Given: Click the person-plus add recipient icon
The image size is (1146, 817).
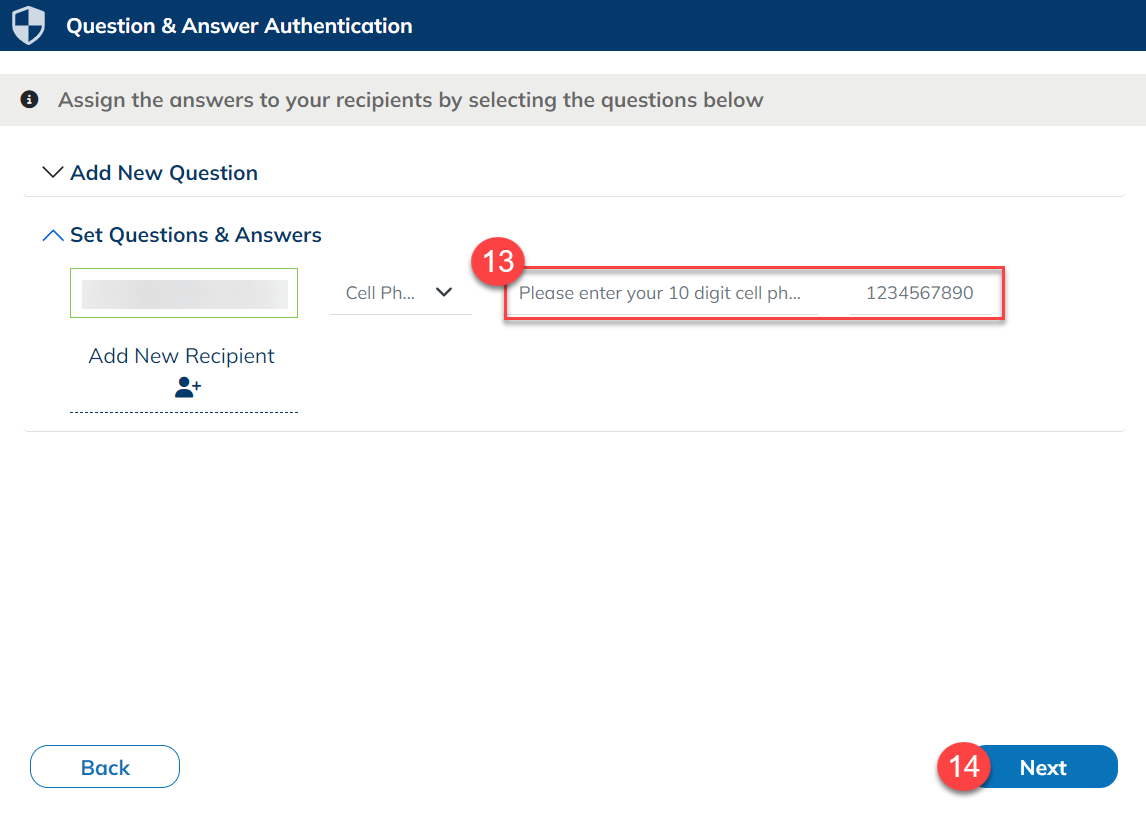Looking at the screenshot, I should click(186, 388).
